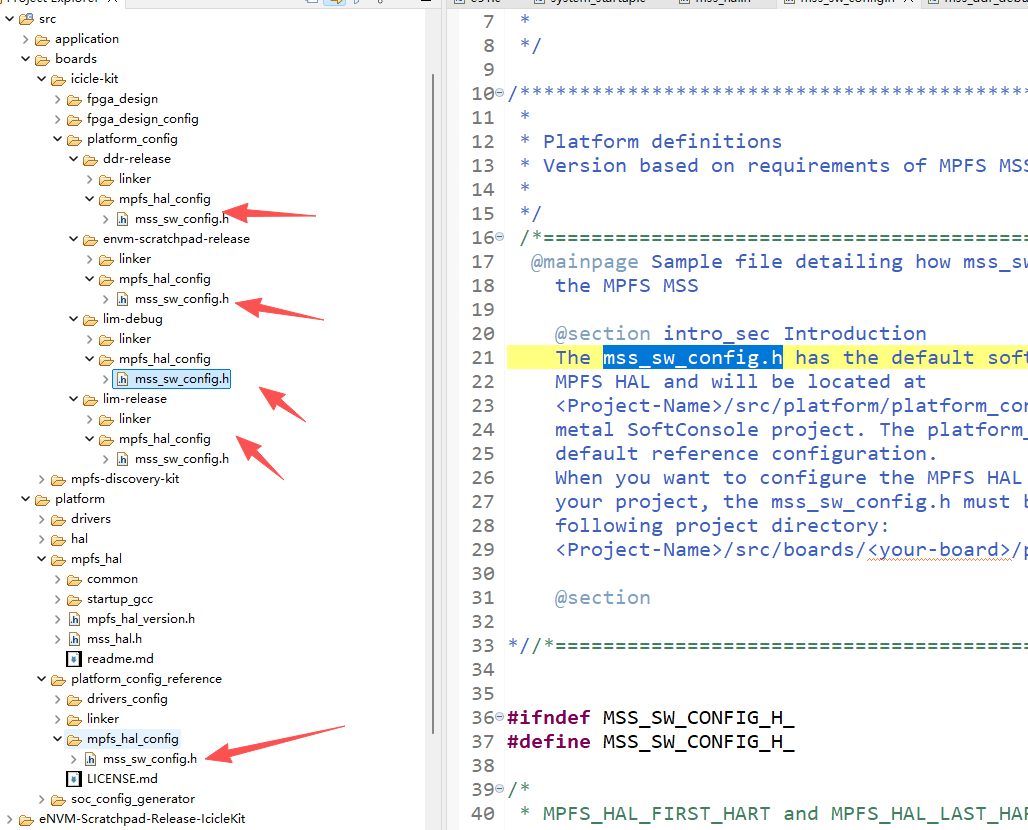
Task: Click '@section' tag in line 31
Action: click(603, 597)
